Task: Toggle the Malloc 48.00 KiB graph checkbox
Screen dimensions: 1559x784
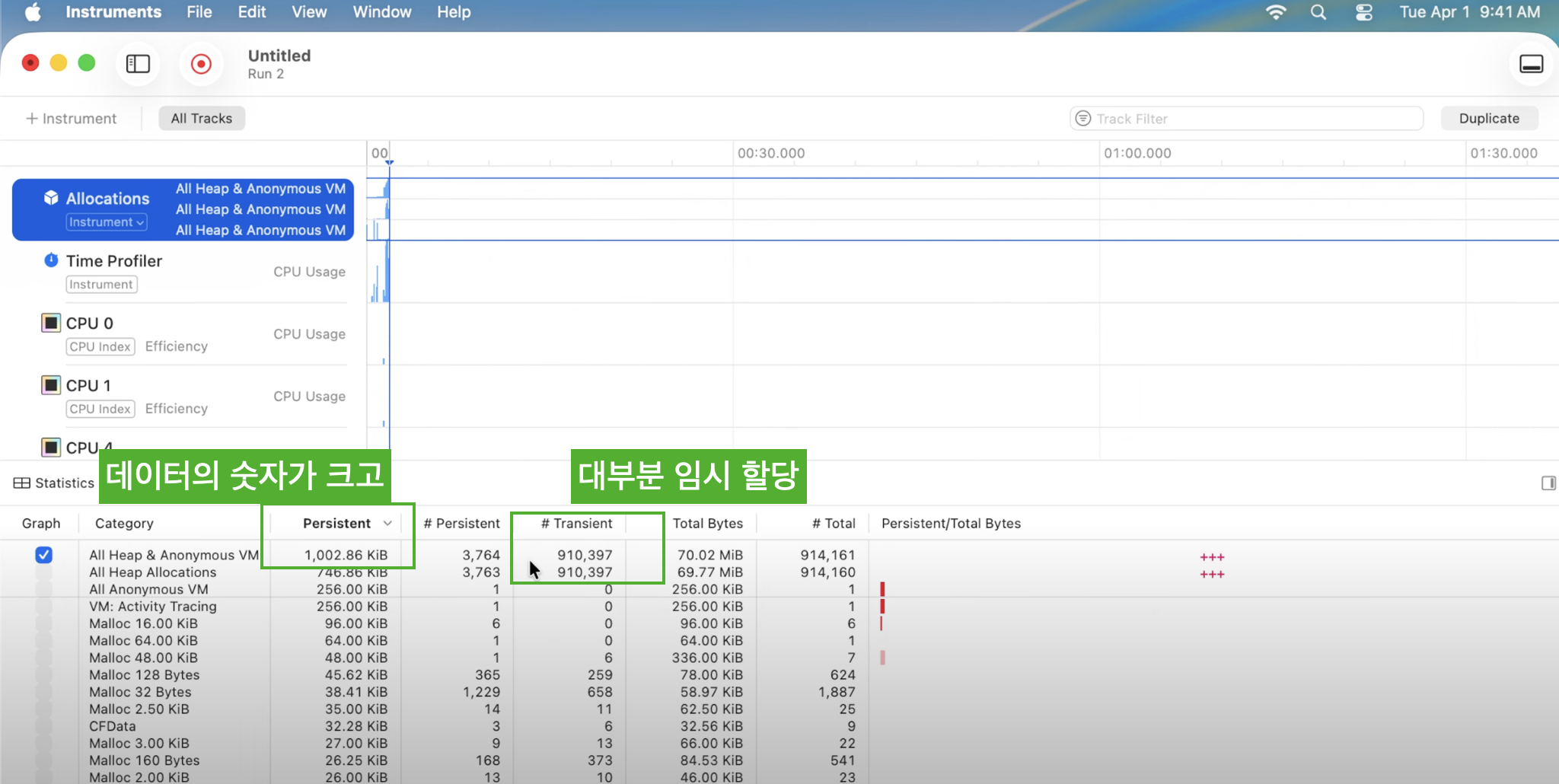Action: [44, 658]
